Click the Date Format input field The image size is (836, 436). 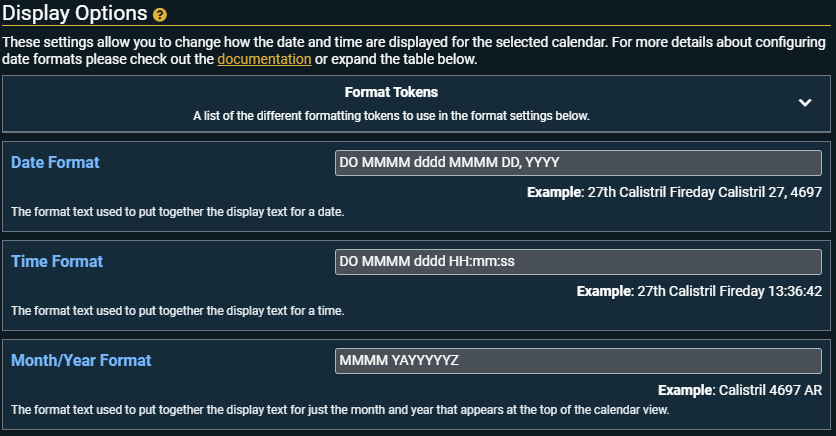click(578, 163)
